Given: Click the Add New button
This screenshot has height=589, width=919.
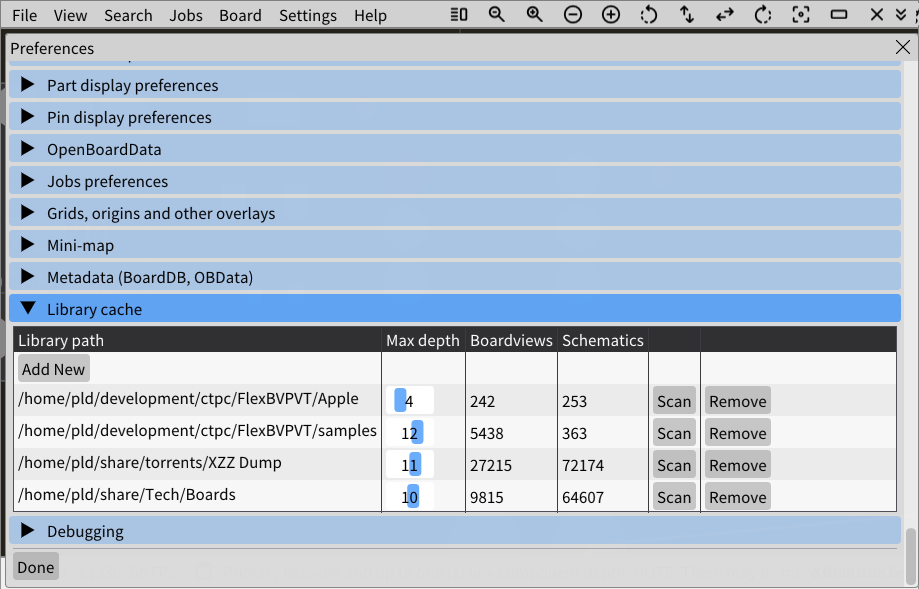Looking at the screenshot, I should point(53,368).
